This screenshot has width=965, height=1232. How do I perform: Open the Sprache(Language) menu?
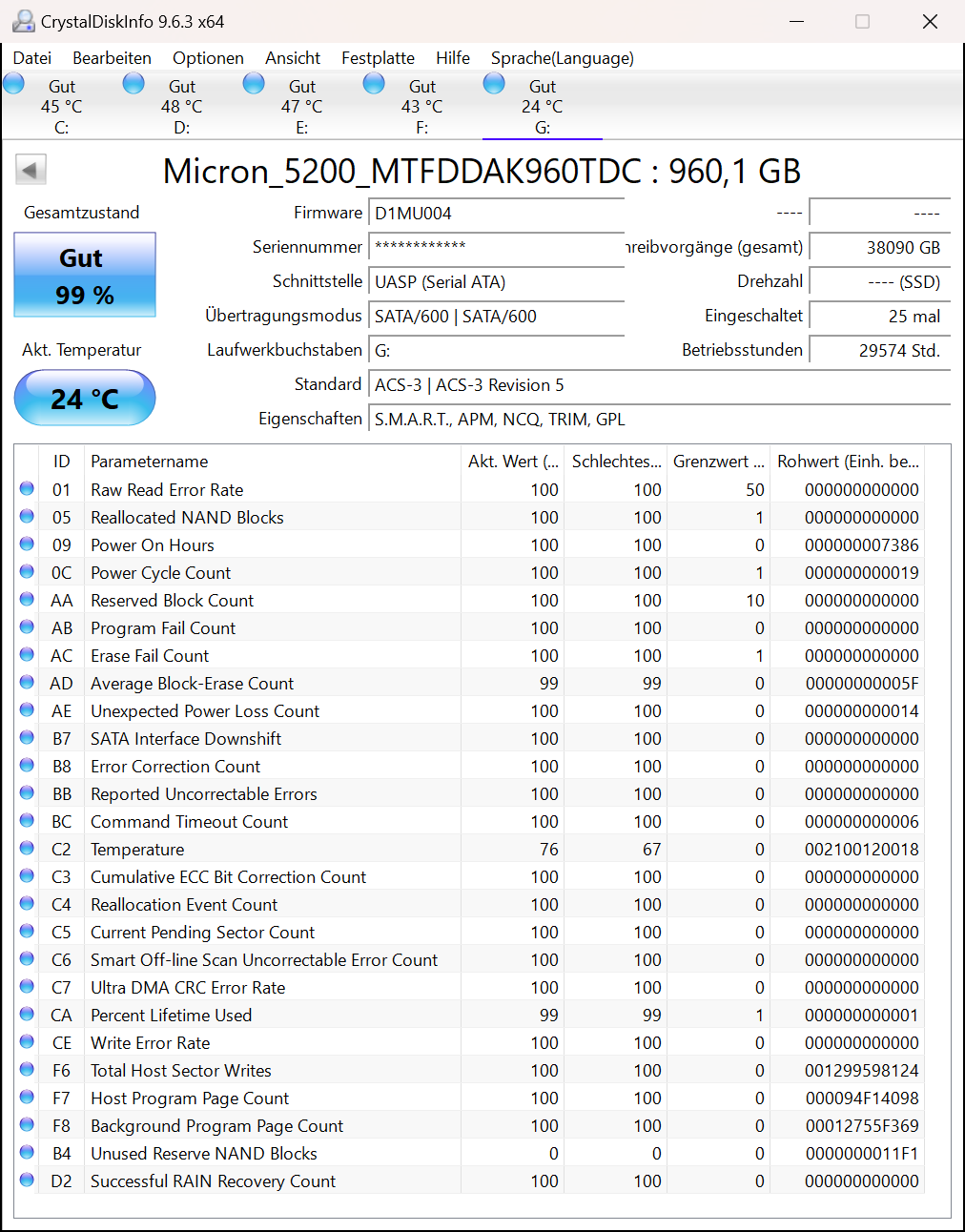click(x=563, y=58)
